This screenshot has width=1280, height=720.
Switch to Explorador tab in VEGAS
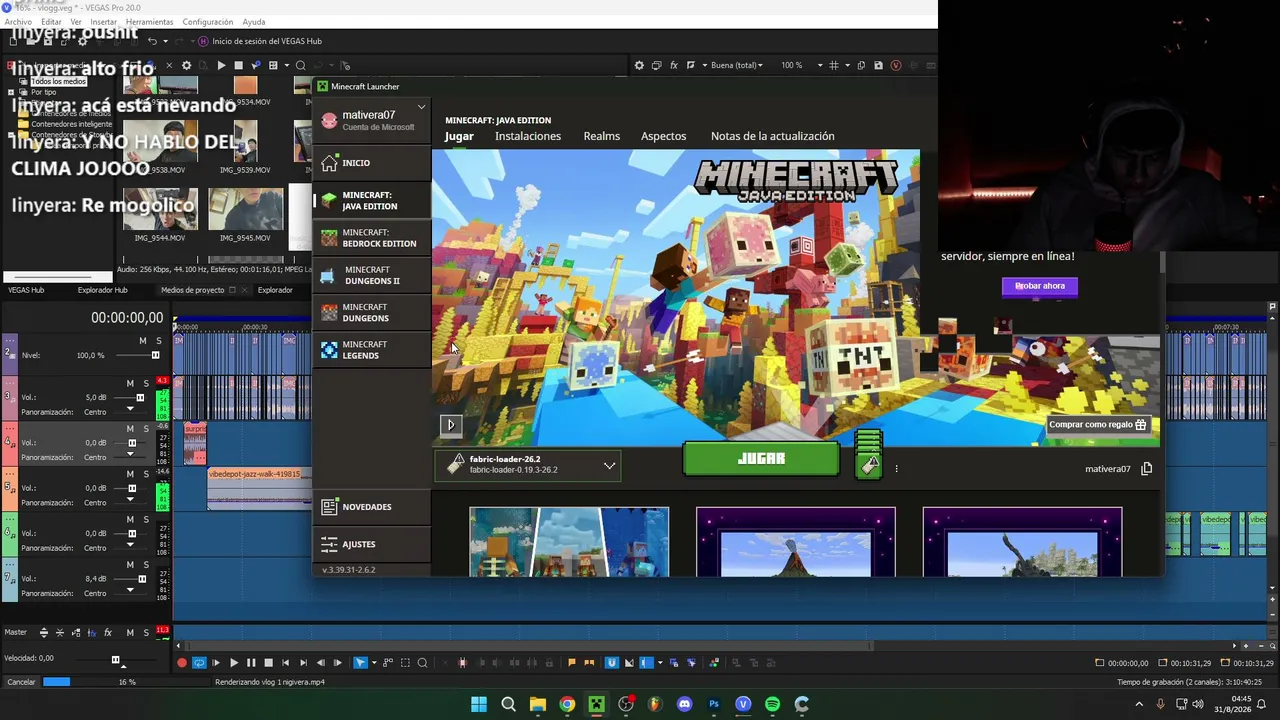pyautogui.click(x=275, y=290)
